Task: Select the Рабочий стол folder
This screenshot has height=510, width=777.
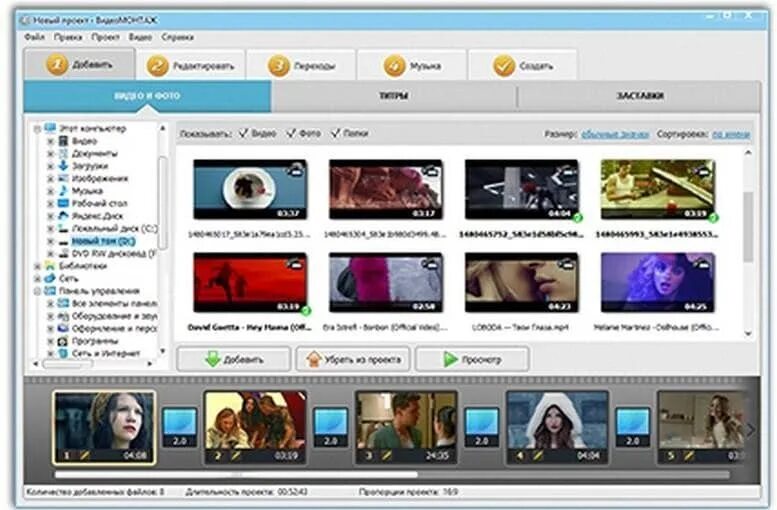Action: 99,203
